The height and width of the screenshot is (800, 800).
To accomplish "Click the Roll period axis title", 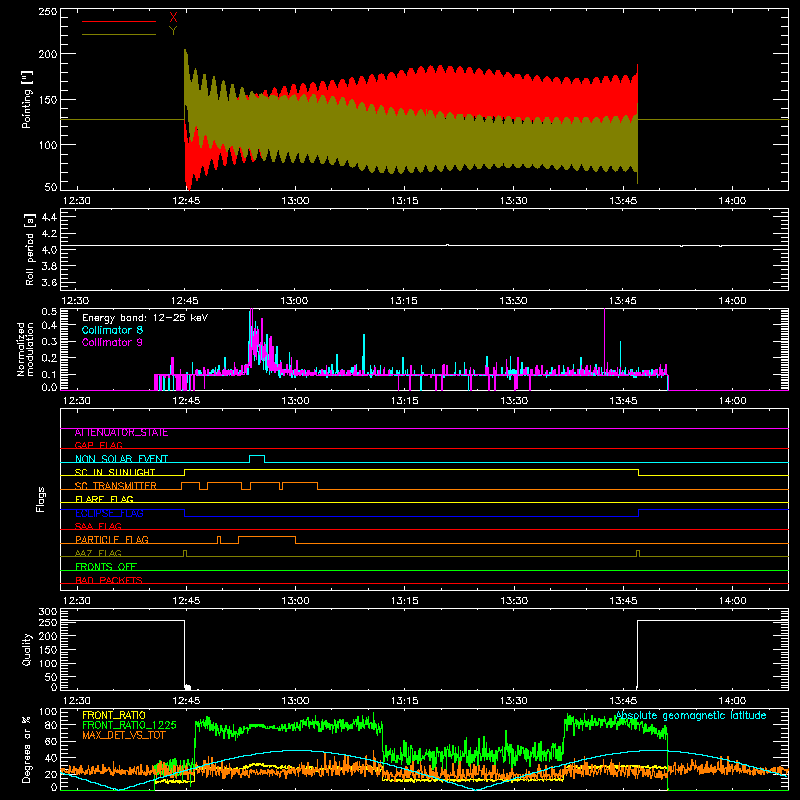I will click(30, 249).
